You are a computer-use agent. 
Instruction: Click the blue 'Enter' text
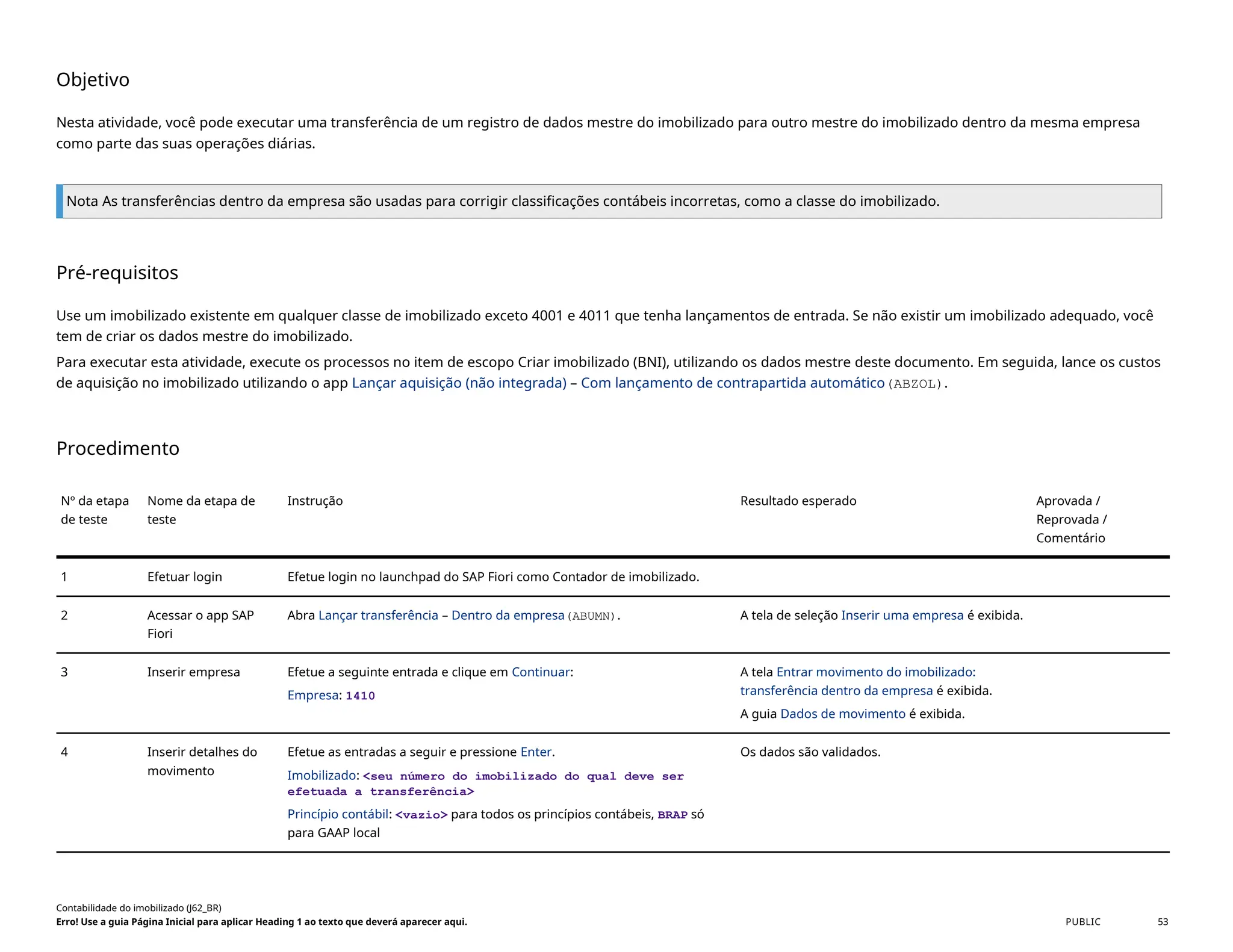536,752
